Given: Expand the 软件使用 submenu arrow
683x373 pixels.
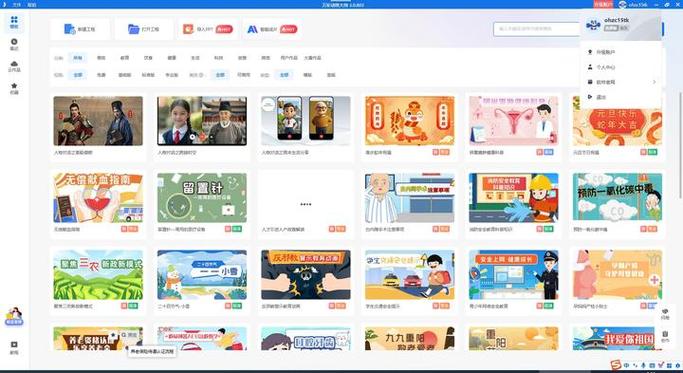Looking at the screenshot, I should [x=654, y=82].
